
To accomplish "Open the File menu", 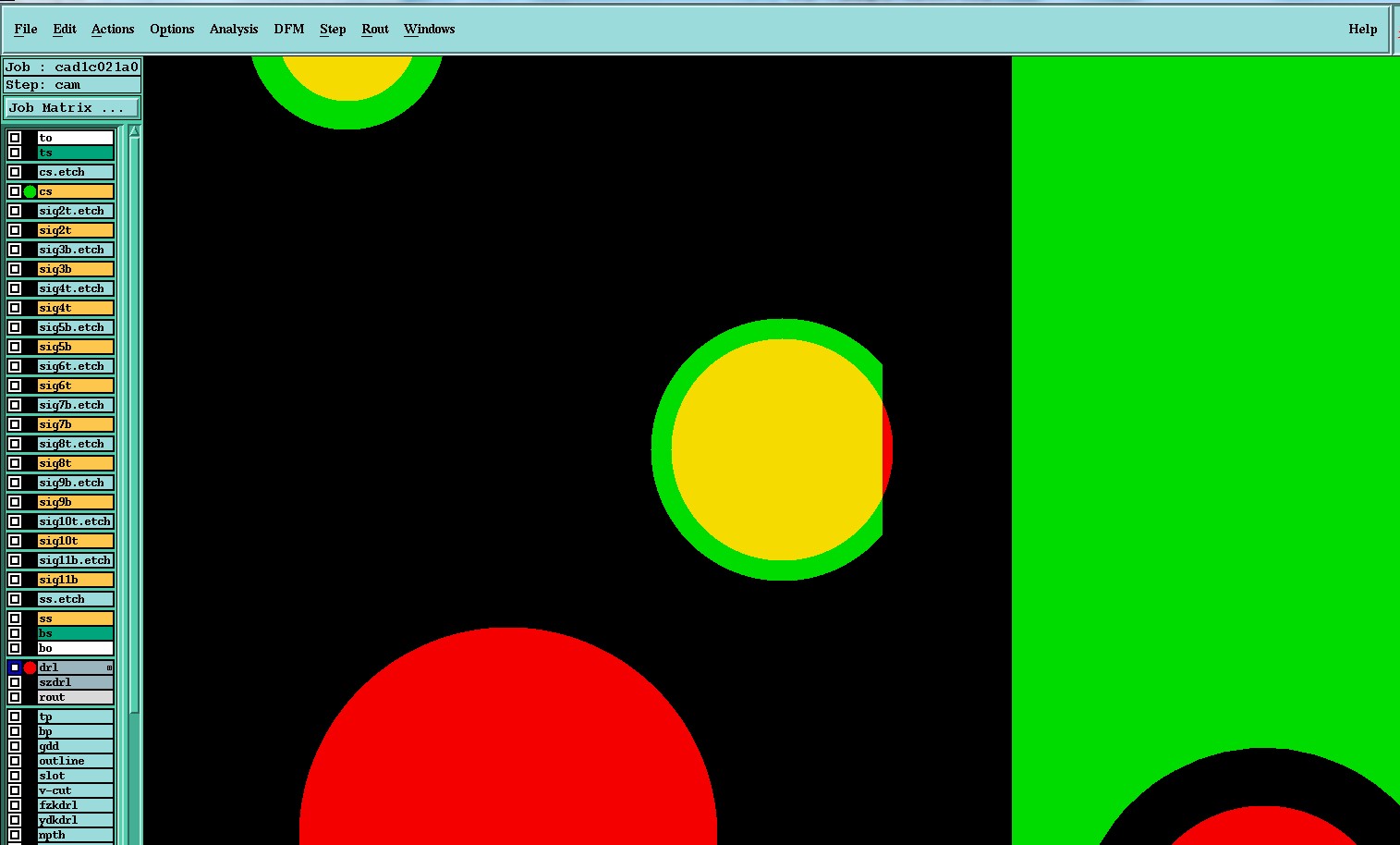I will (x=26, y=29).
